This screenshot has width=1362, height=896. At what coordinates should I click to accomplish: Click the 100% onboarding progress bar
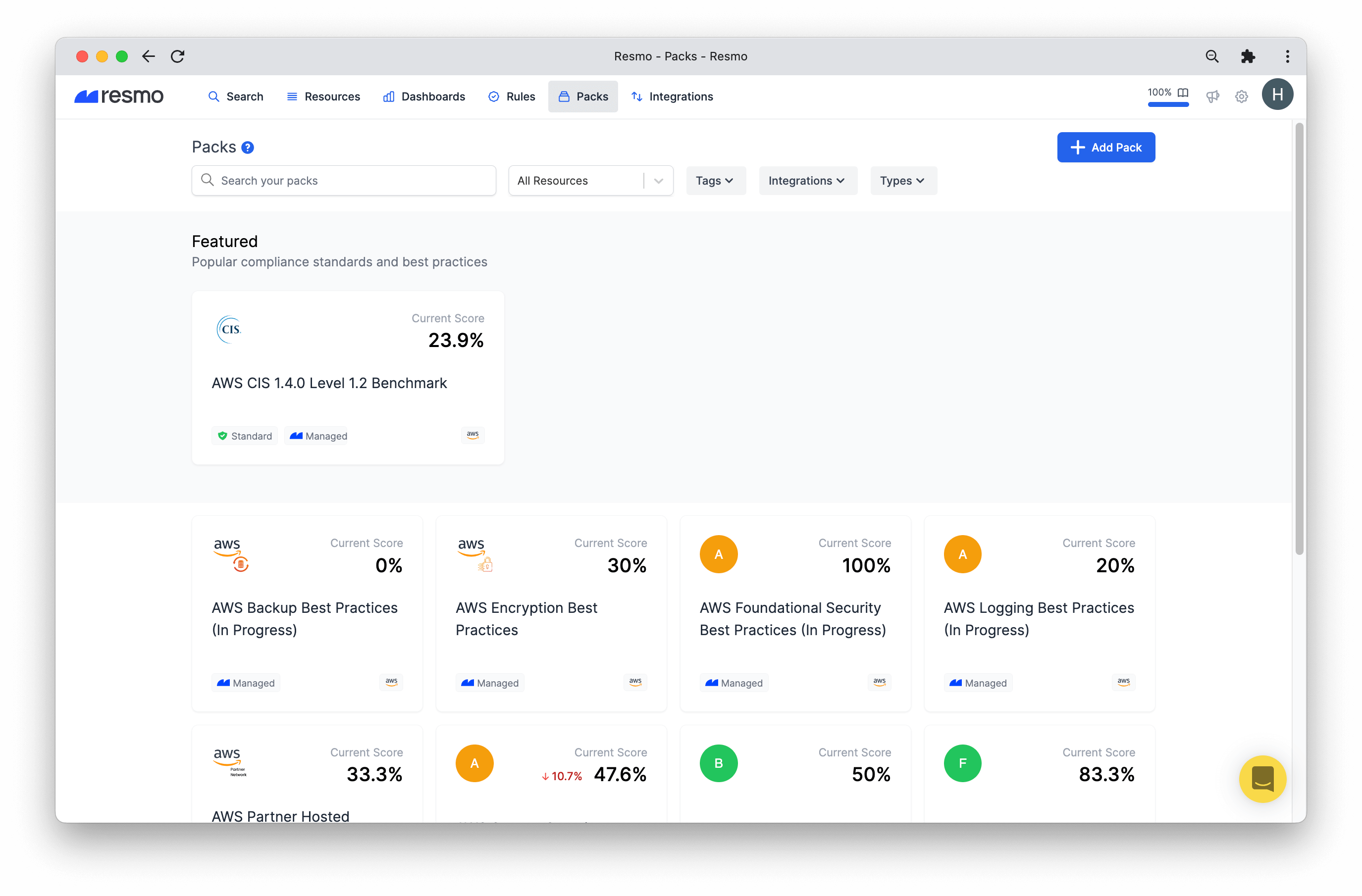(x=1167, y=105)
